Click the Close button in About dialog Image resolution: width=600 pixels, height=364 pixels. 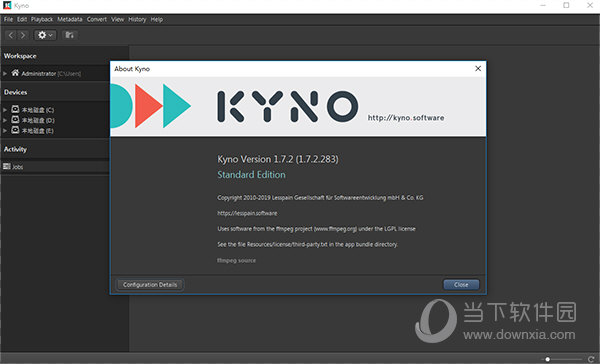tap(461, 284)
